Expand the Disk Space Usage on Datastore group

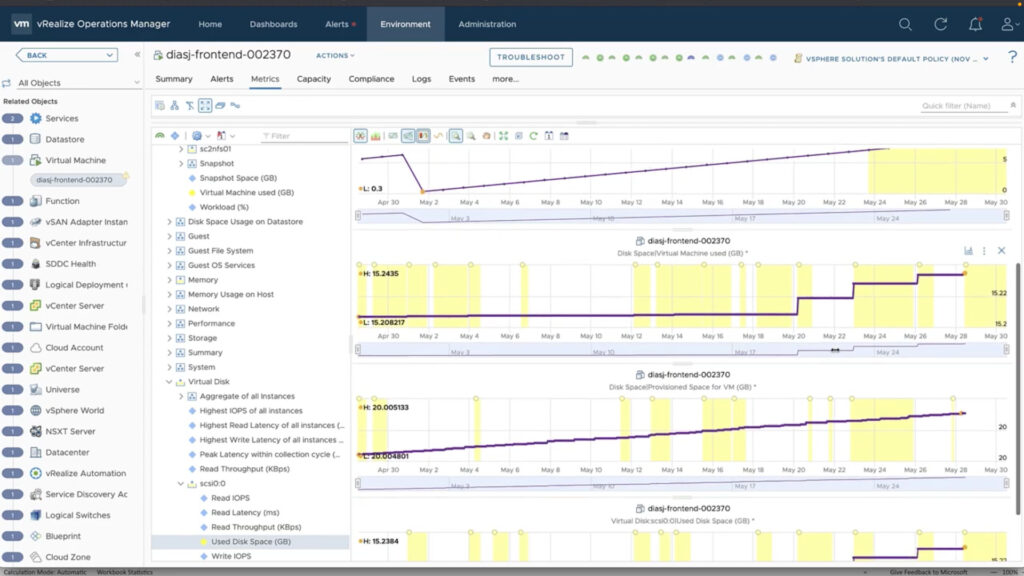169,222
